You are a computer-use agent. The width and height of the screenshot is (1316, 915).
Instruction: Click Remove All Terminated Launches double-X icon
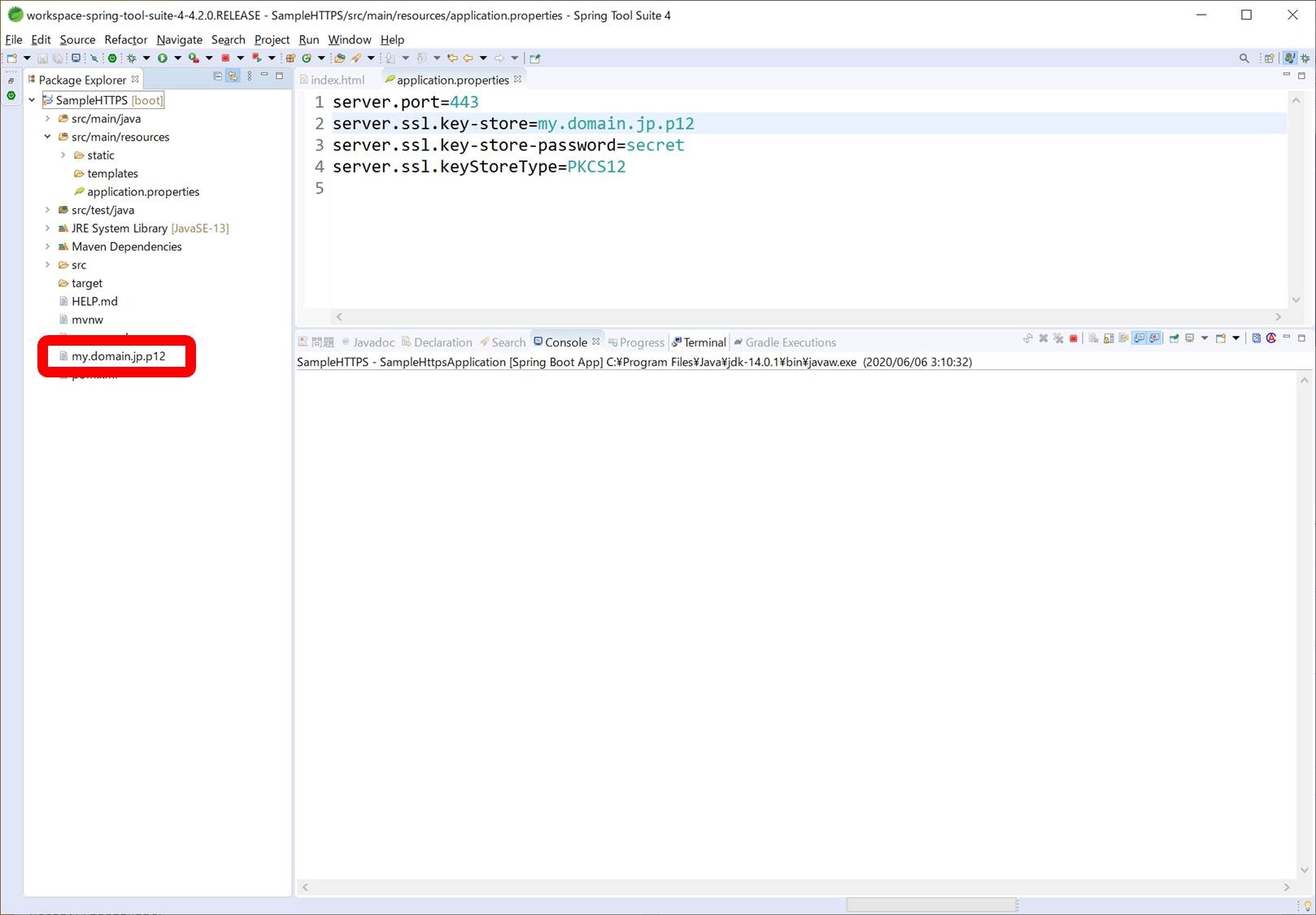coord(1058,338)
